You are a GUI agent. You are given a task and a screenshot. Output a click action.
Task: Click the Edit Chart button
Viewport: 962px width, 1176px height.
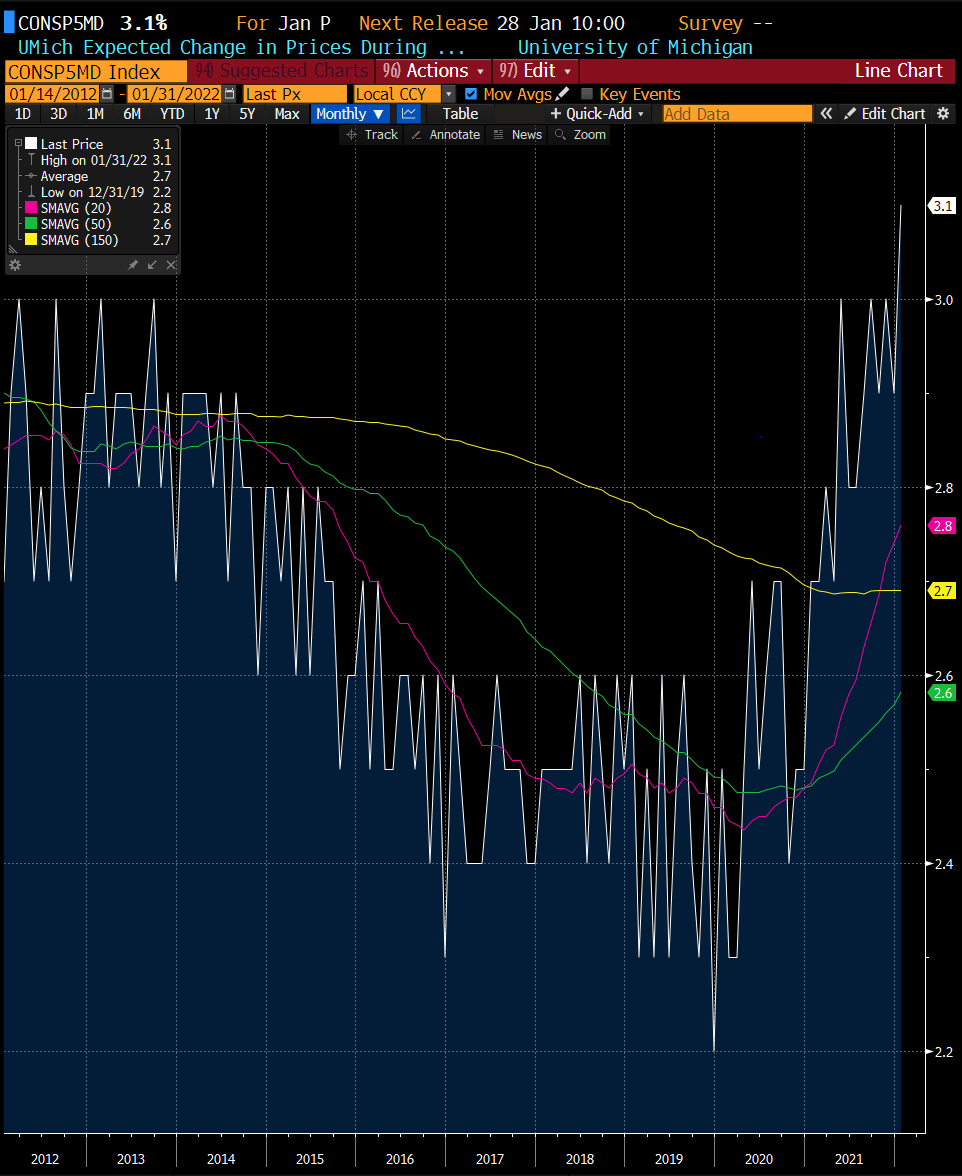(885, 114)
